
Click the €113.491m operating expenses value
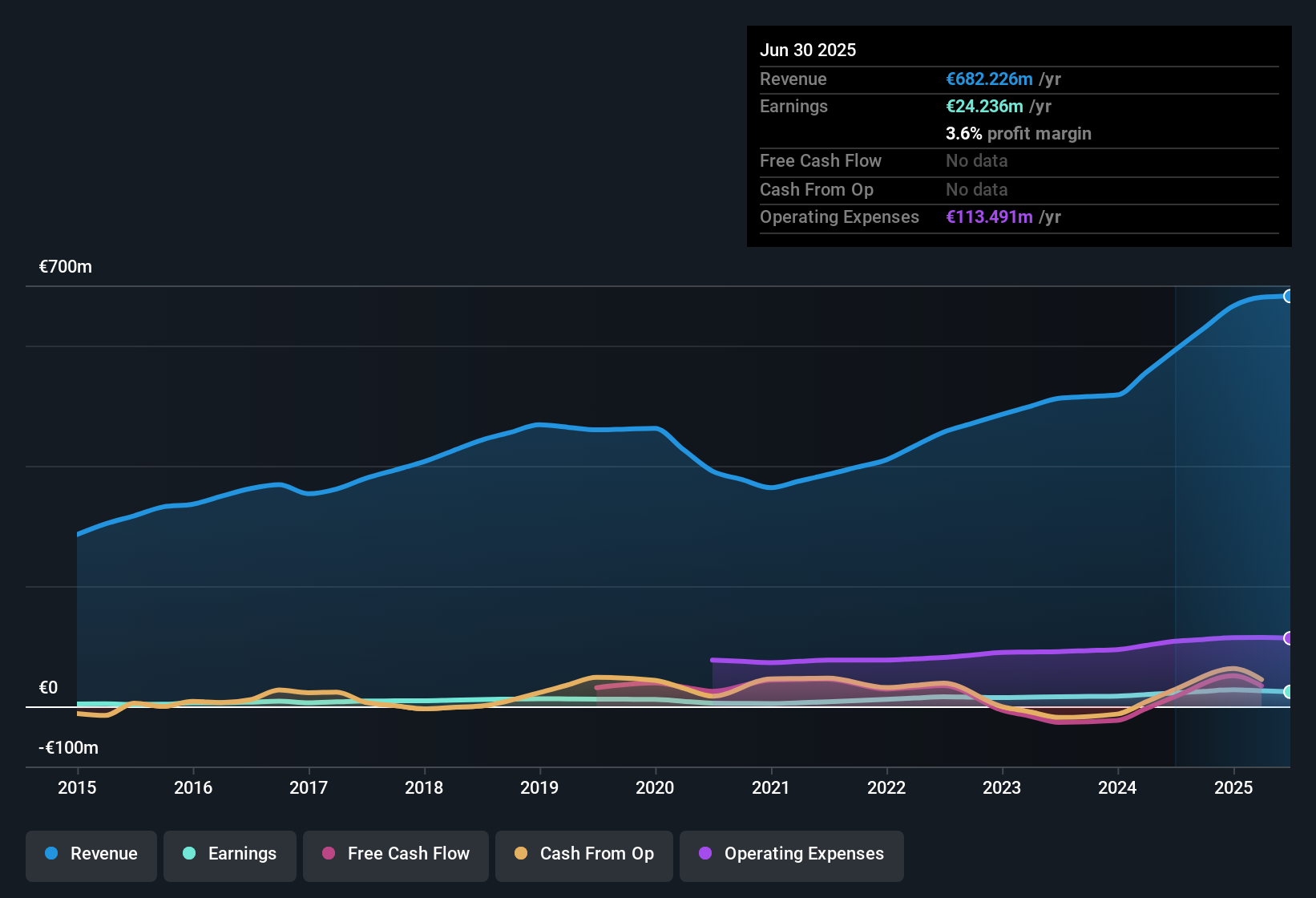(x=989, y=217)
